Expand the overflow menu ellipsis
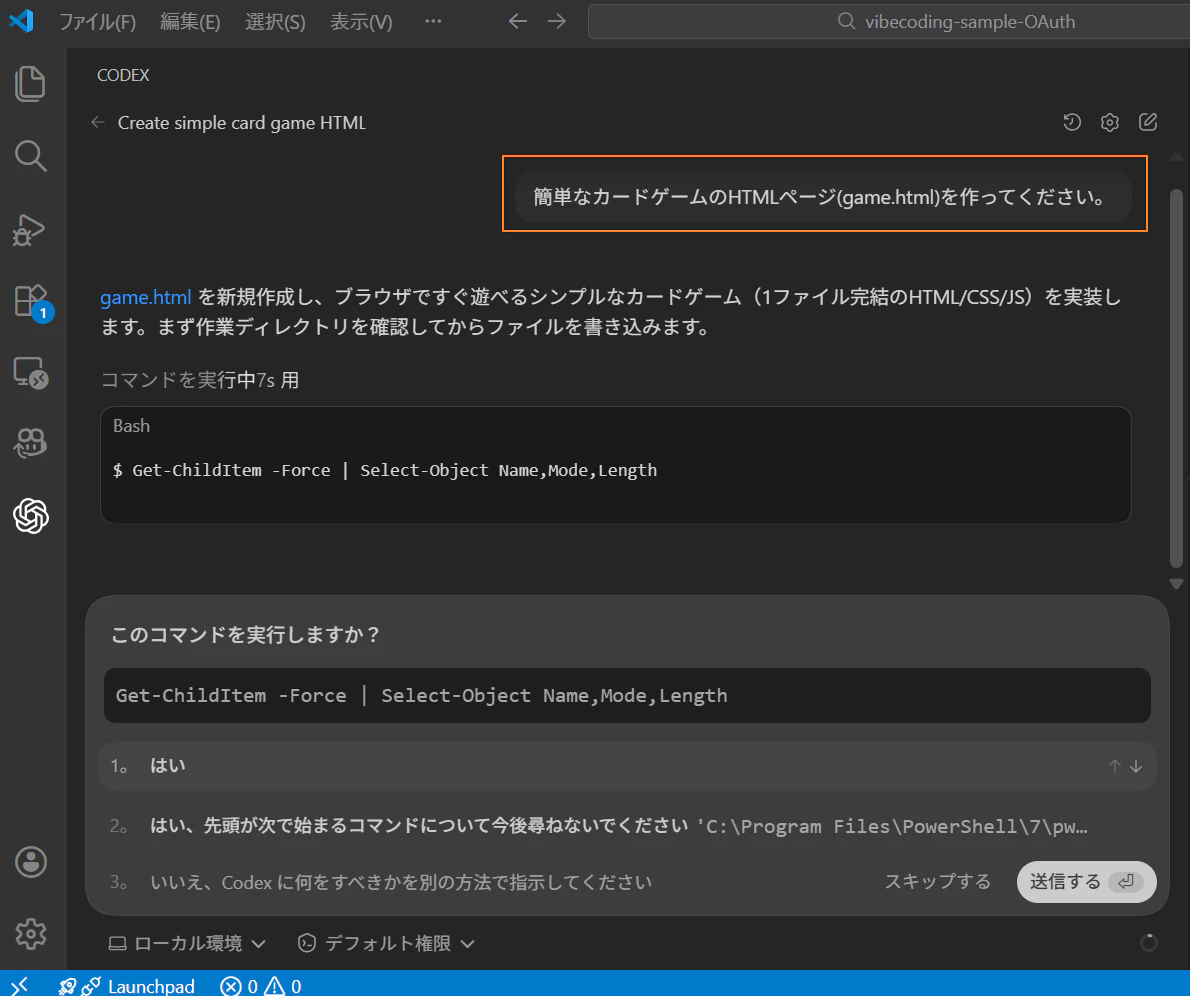 click(433, 21)
